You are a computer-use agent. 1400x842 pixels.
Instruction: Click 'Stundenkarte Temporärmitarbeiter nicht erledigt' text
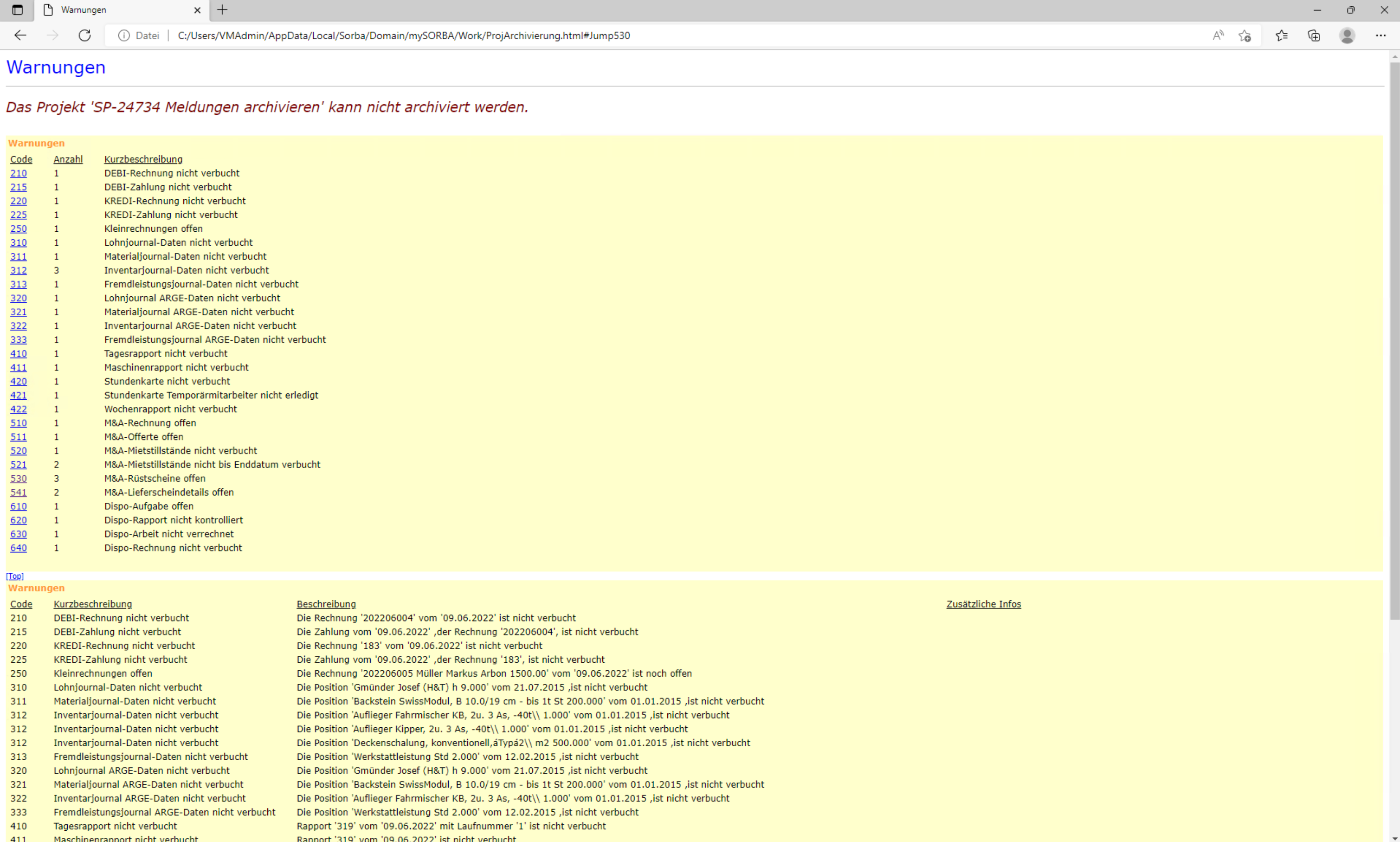(211, 395)
